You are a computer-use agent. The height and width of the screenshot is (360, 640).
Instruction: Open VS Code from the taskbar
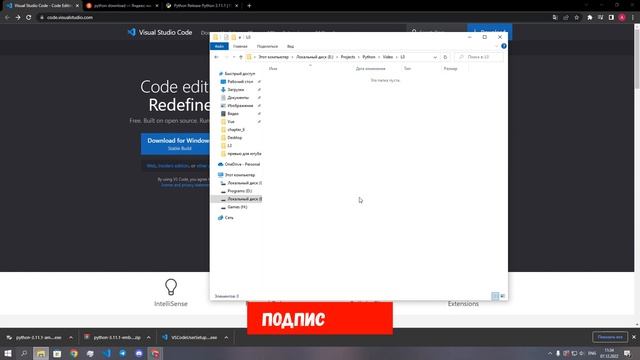coord(106,353)
